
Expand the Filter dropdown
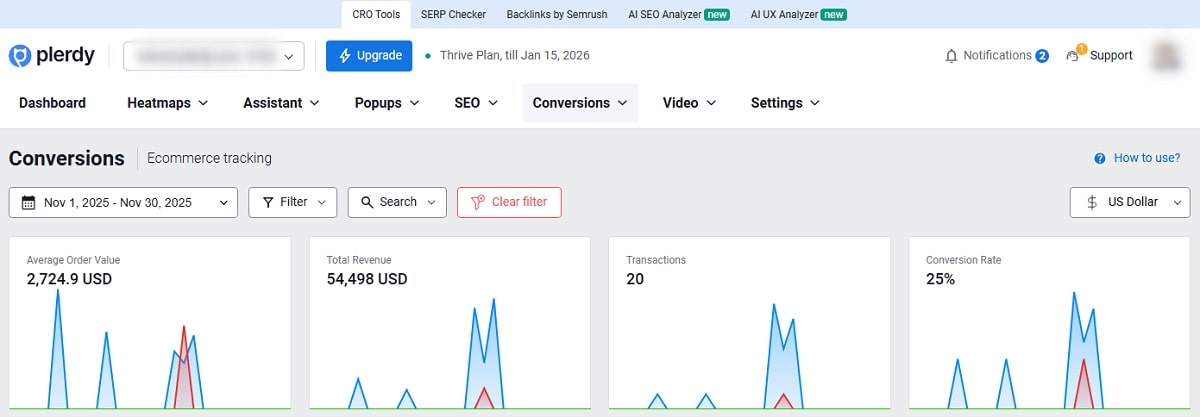point(292,202)
